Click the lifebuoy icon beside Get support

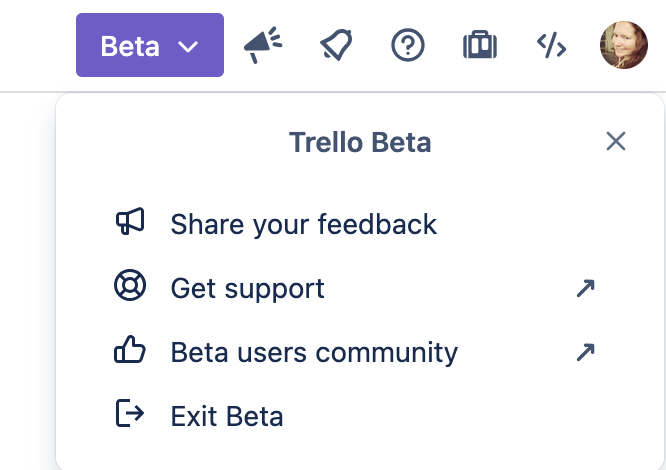point(131,287)
